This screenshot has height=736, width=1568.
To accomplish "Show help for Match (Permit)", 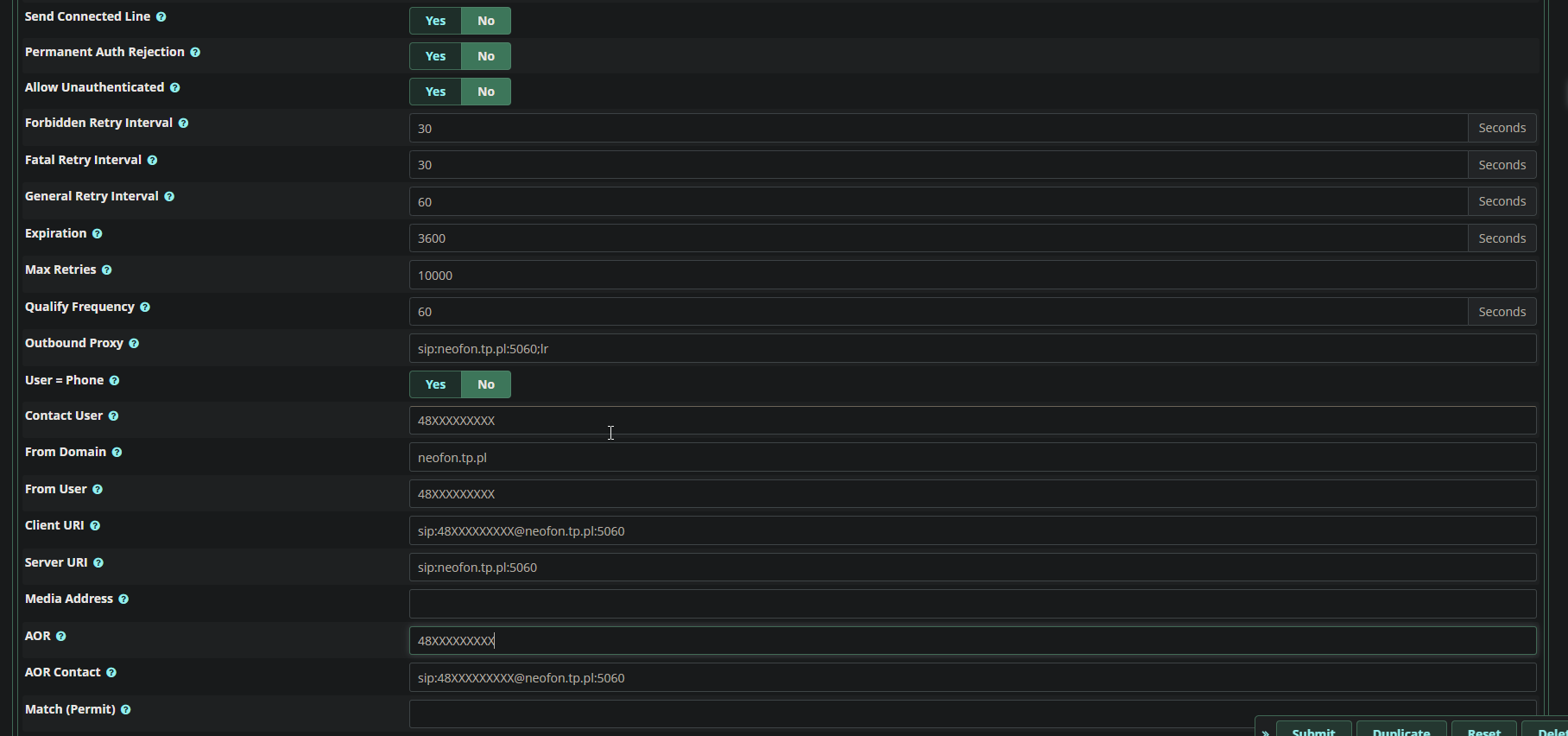I will pos(126,710).
